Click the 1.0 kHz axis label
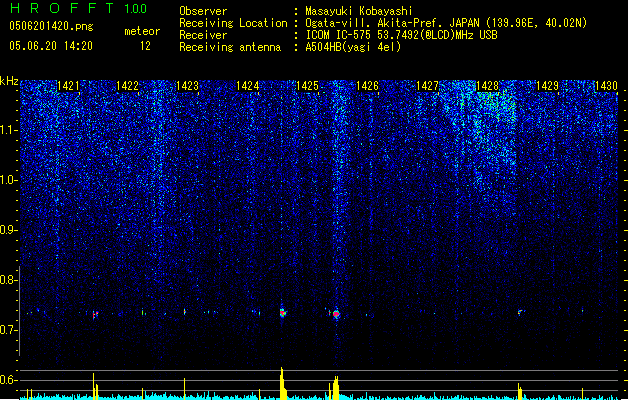Viewport: 629px width, 400px height. tap(8, 180)
